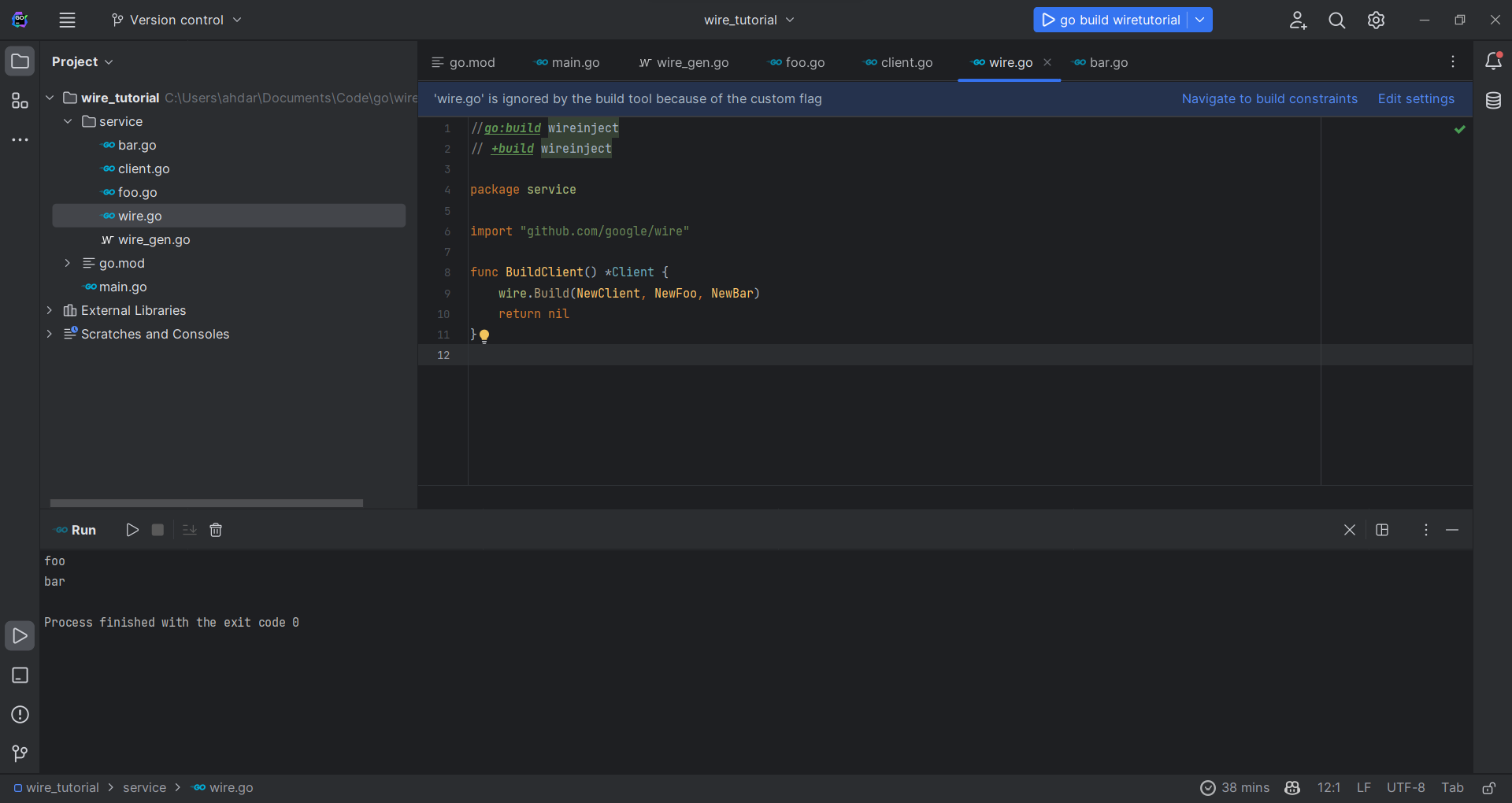Clear the run console with trash icon
Viewport: 1512px width, 803px height.
[216, 530]
